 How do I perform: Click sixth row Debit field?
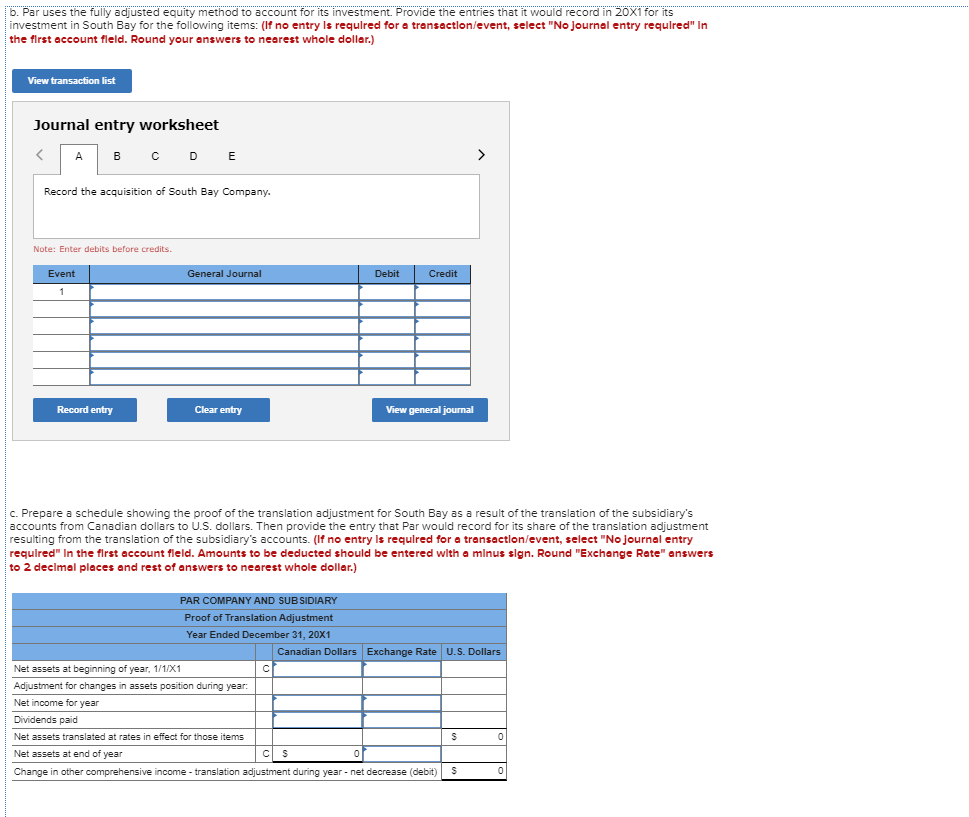[387, 377]
